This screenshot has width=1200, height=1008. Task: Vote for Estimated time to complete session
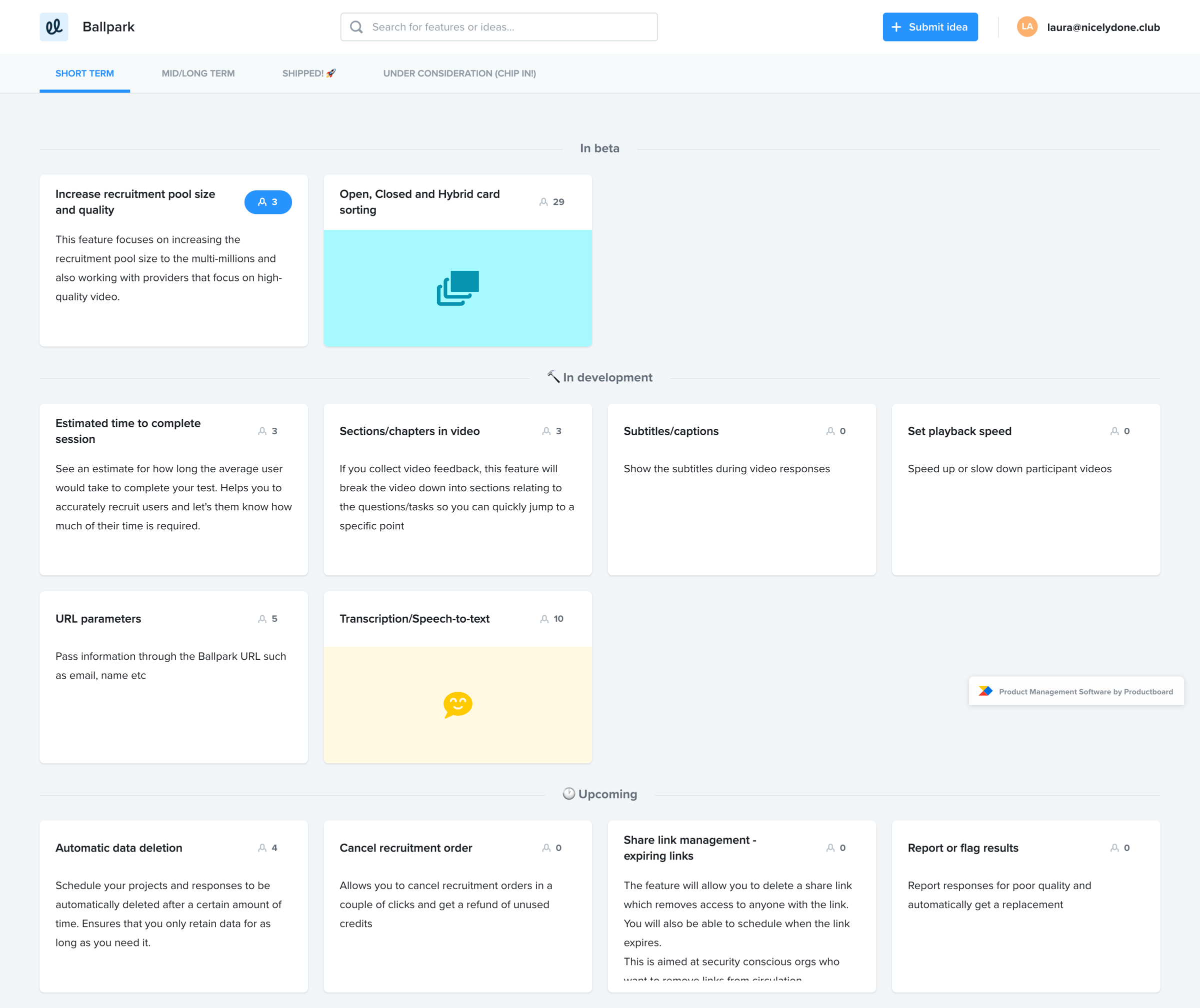pyautogui.click(x=267, y=431)
